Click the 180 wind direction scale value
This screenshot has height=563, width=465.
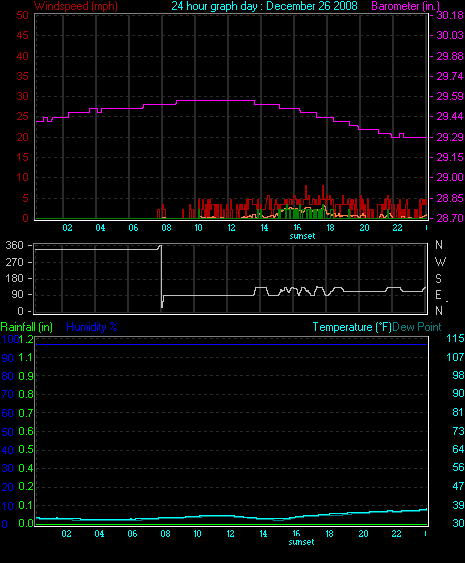point(14,278)
